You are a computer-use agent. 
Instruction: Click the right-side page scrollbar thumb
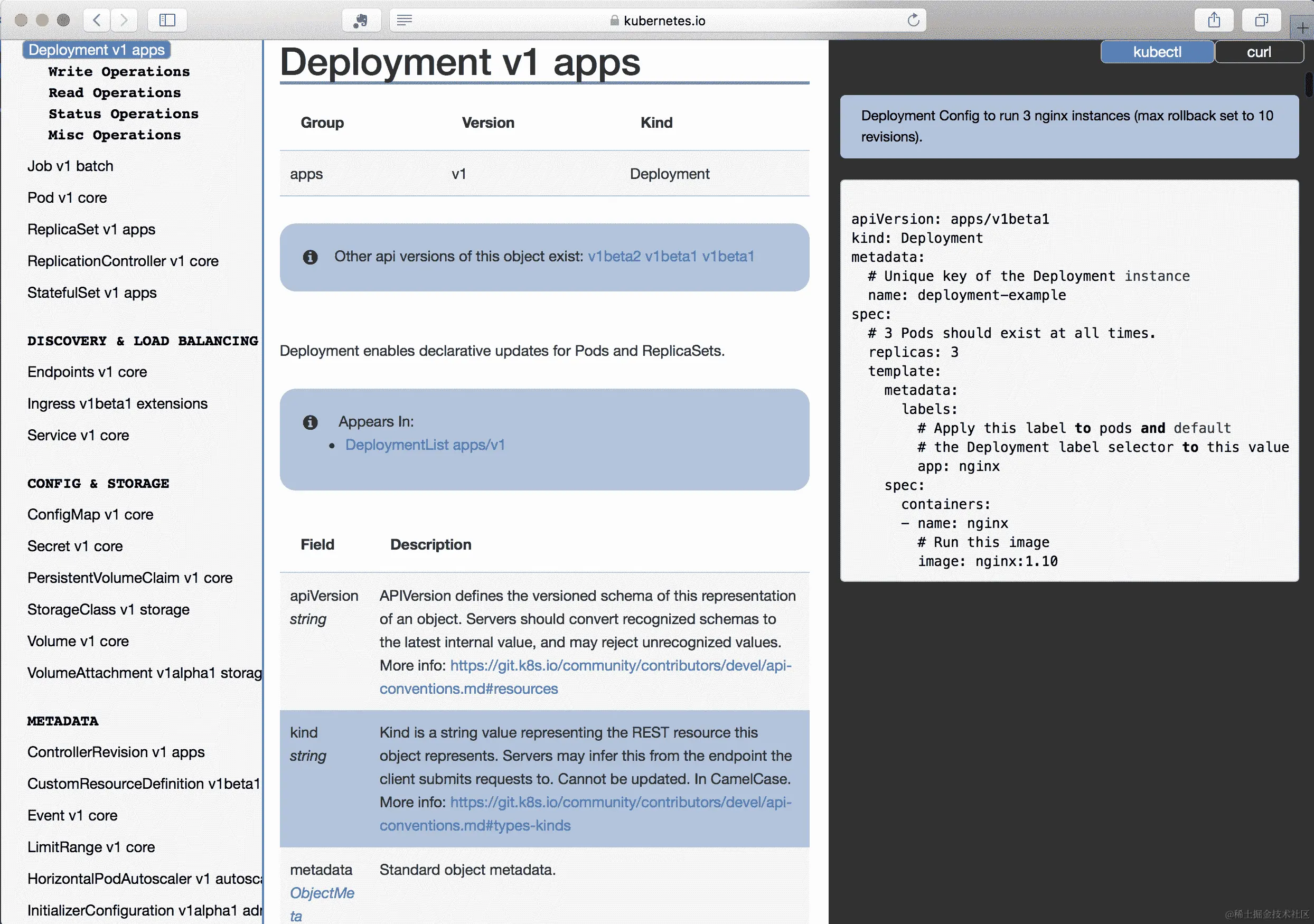[1309, 84]
